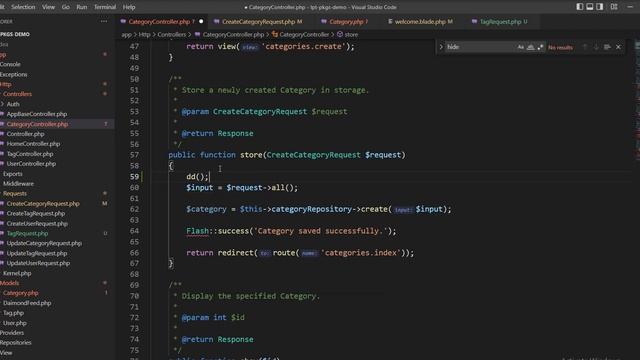
Task: Click 'app' breadcrumb segment
Action: [126, 35]
